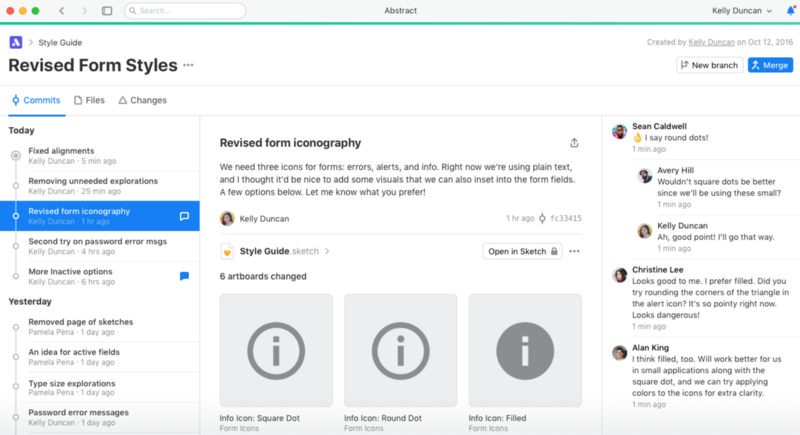Open the Info Icon: Square Dot artboard thumbnail
Screen dimensions: 800x435
(276, 350)
